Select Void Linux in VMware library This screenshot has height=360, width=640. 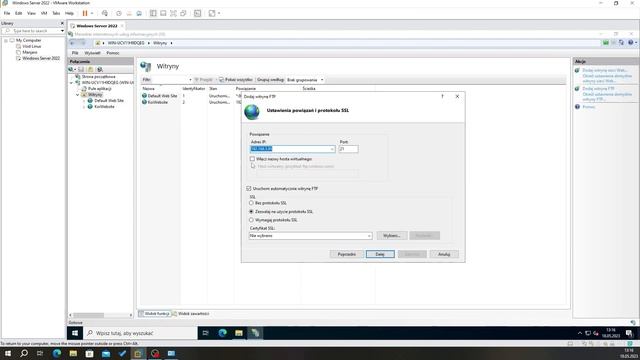(31, 47)
